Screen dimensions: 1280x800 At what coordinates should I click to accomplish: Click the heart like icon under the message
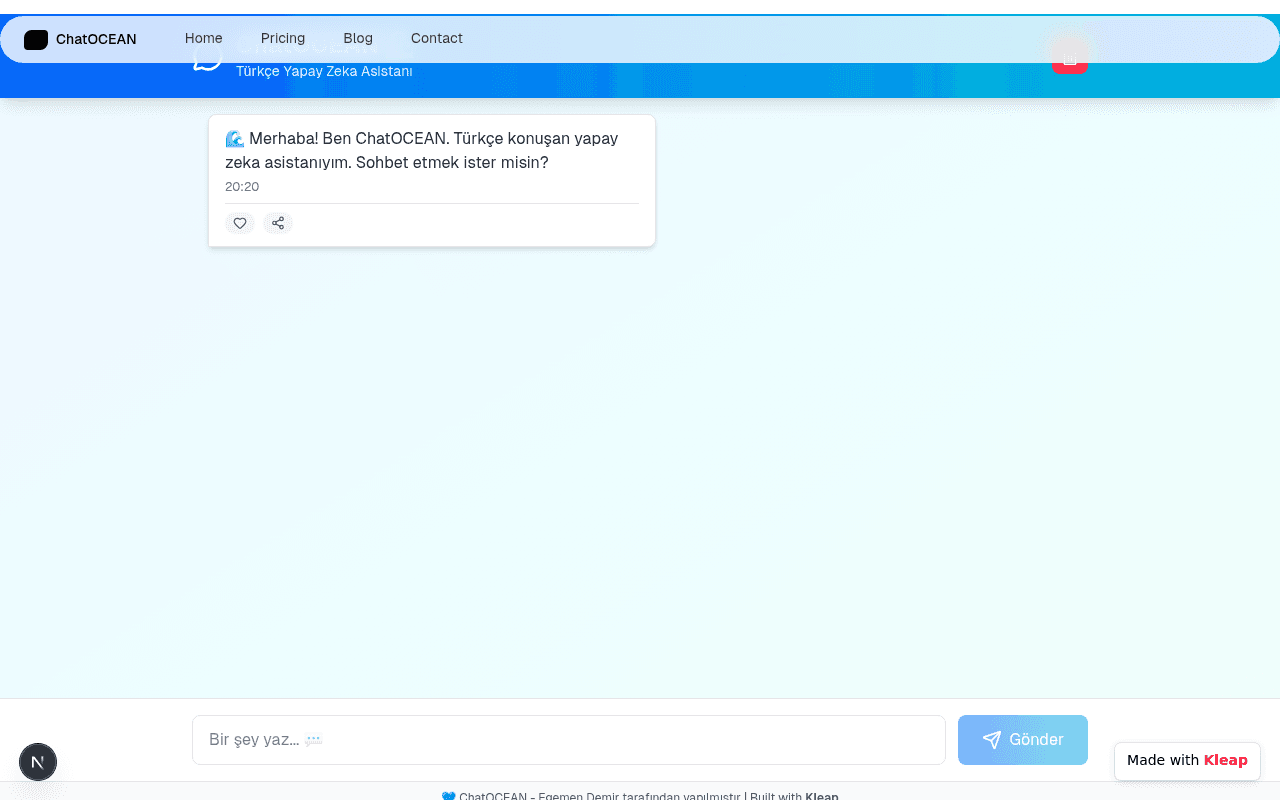pyautogui.click(x=240, y=223)
